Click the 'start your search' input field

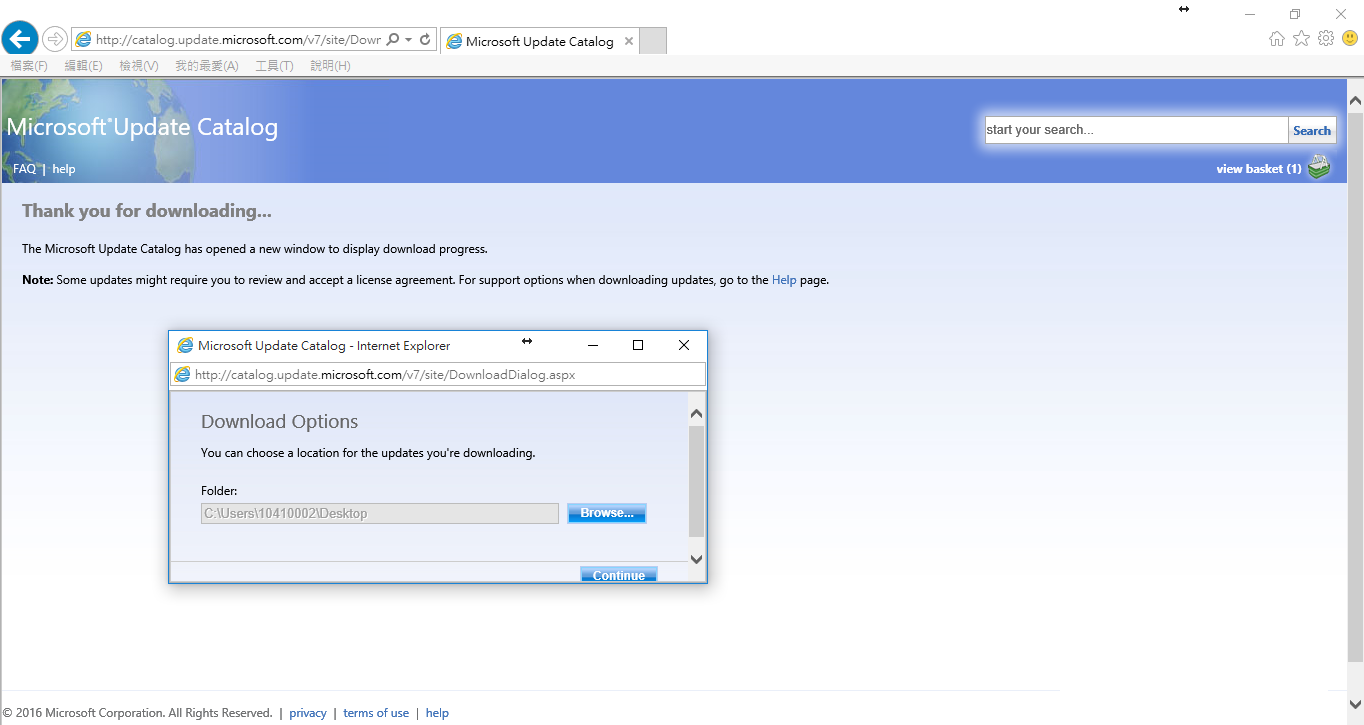pyautogui.click(x=1136, y=130)
